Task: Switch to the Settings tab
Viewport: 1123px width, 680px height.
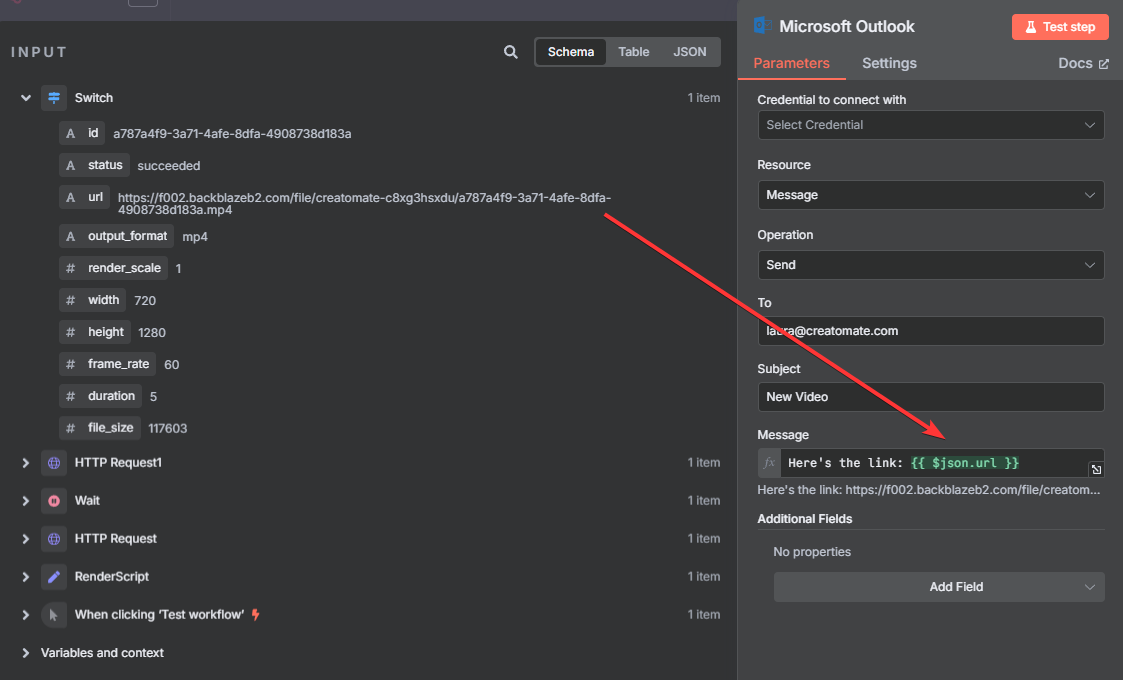Action: click(889, 63)
